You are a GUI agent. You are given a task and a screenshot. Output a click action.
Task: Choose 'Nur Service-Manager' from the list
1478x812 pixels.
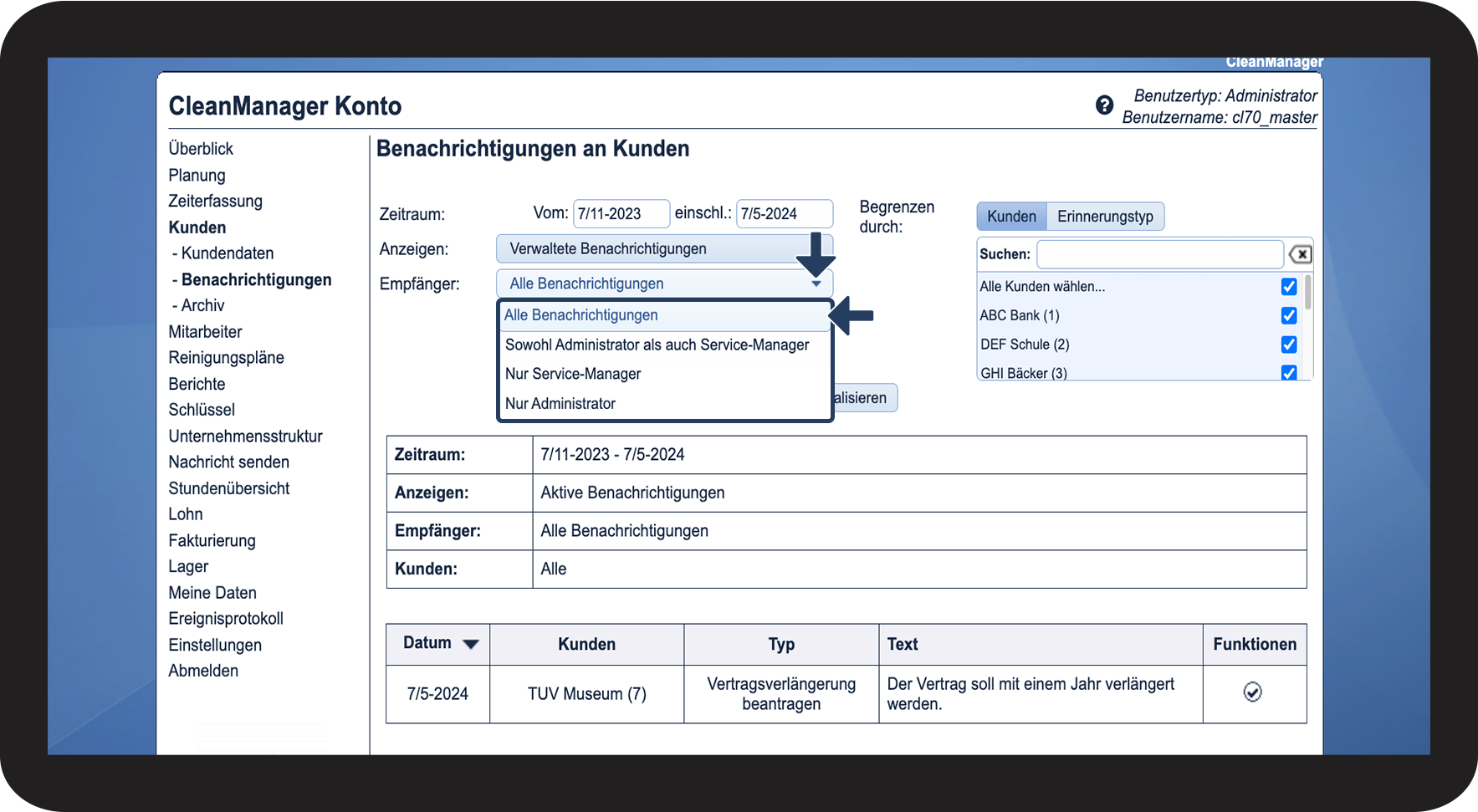573,374
